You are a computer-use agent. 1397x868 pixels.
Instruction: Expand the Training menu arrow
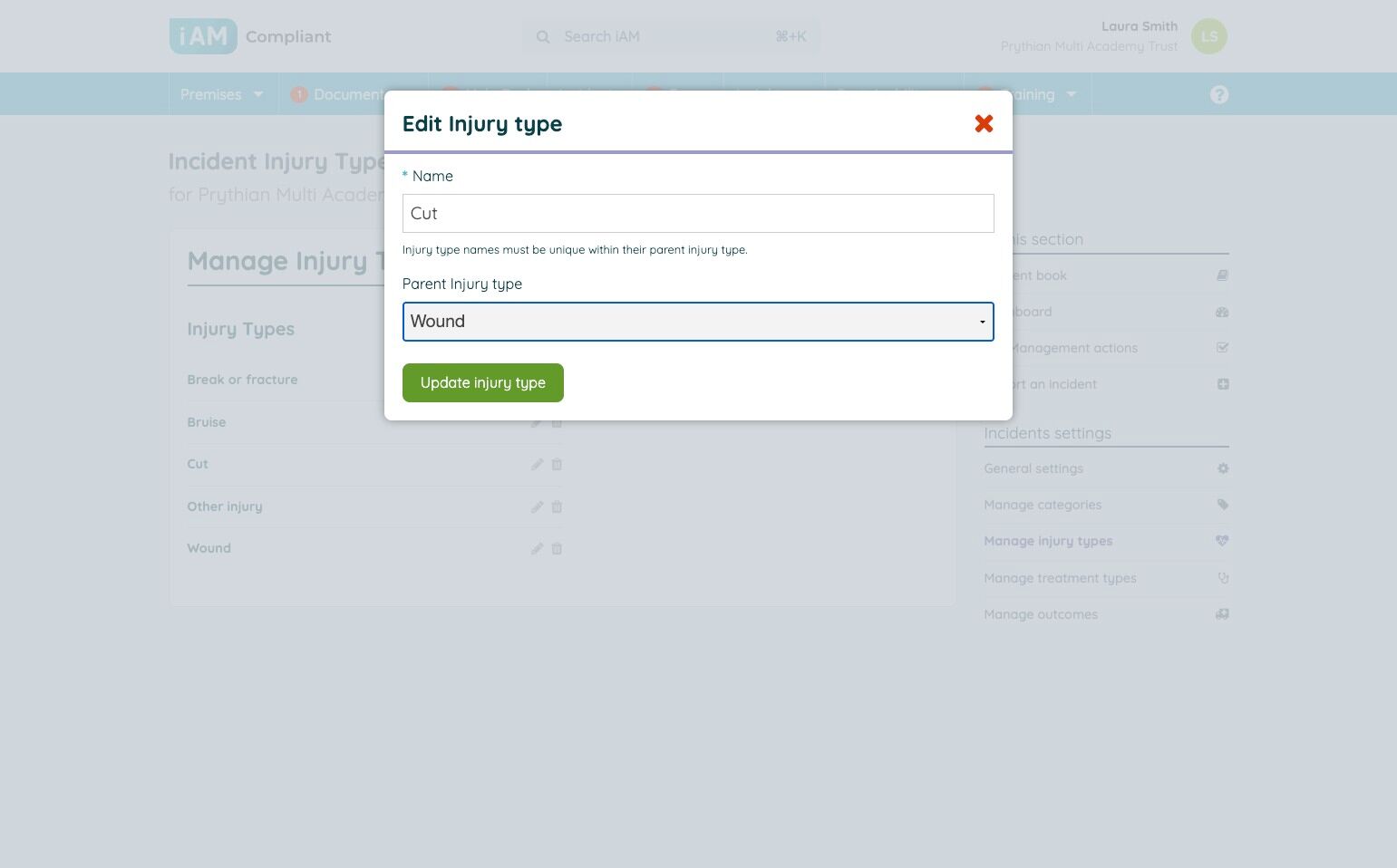(1072, 94)
